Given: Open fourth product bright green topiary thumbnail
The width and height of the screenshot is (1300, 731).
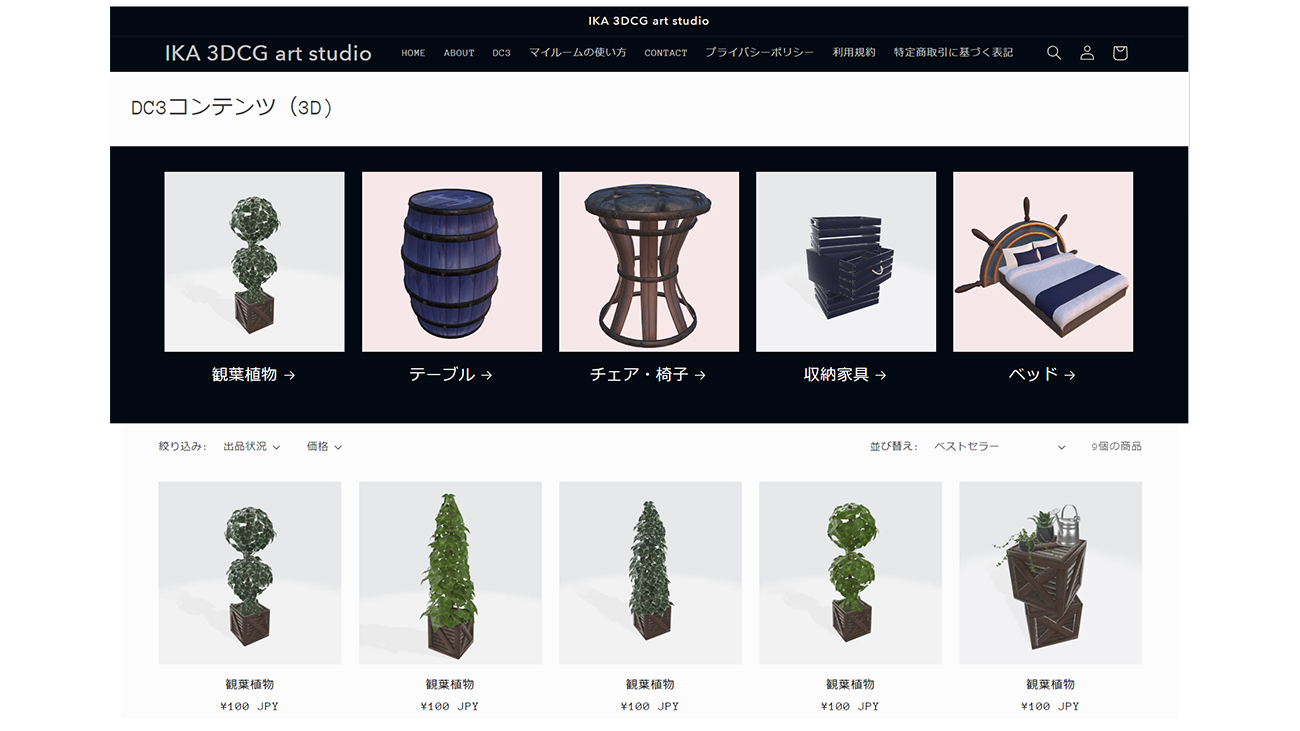Looking at the screenshot, I should pyautogui.click(x=851, y=573).
